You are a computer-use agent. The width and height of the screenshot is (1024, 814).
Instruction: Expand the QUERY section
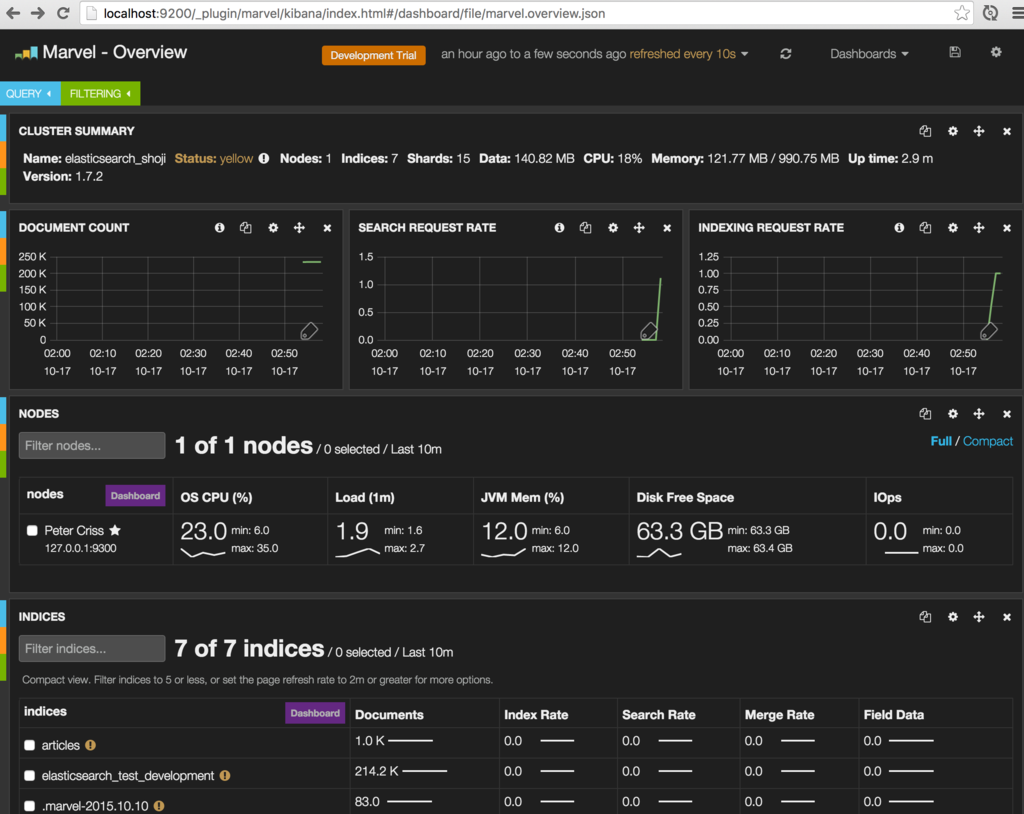click(29, 93)
